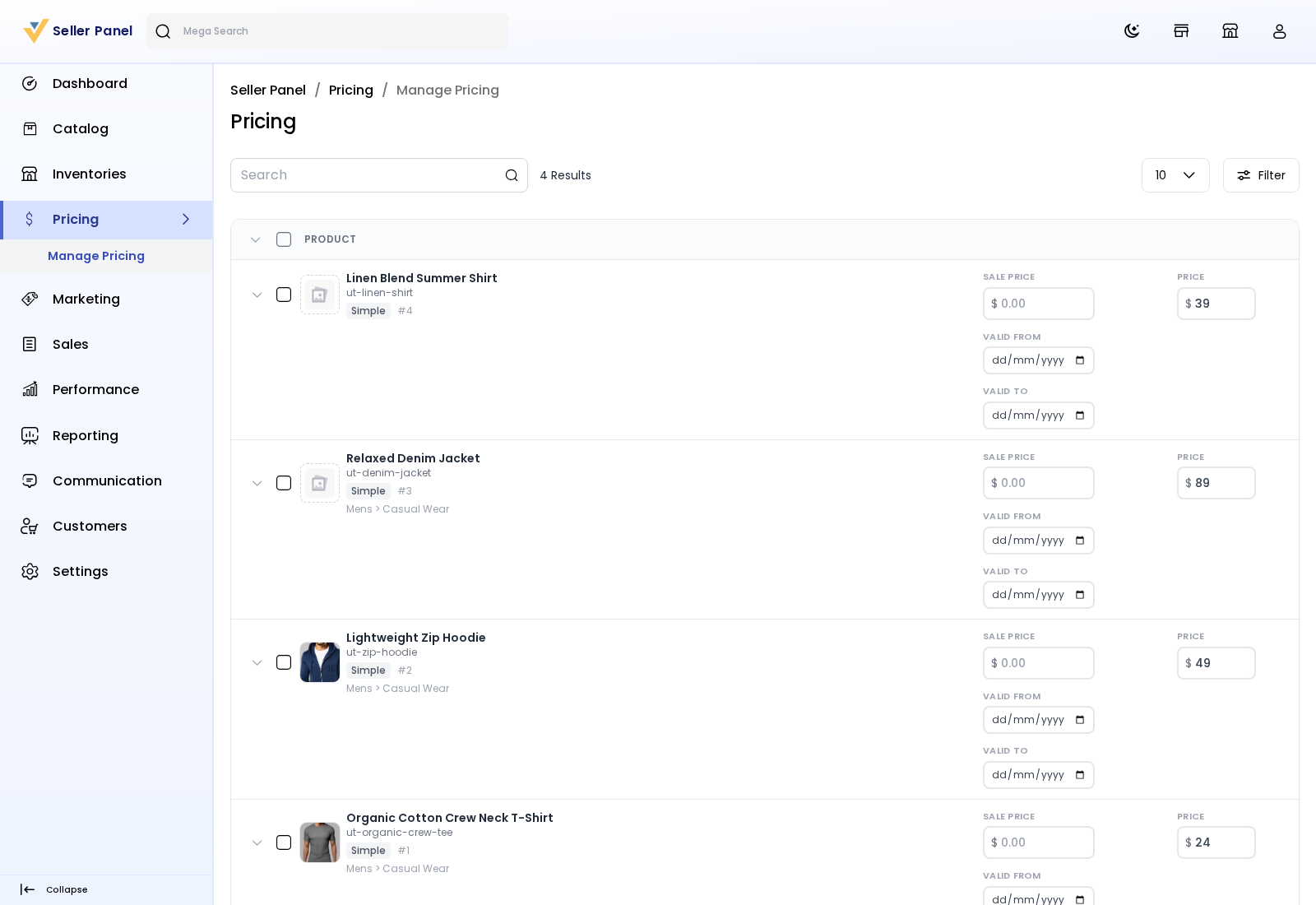Open the Filter button
Viewport: 1316px width, 905px height.
coord(1261,175)
